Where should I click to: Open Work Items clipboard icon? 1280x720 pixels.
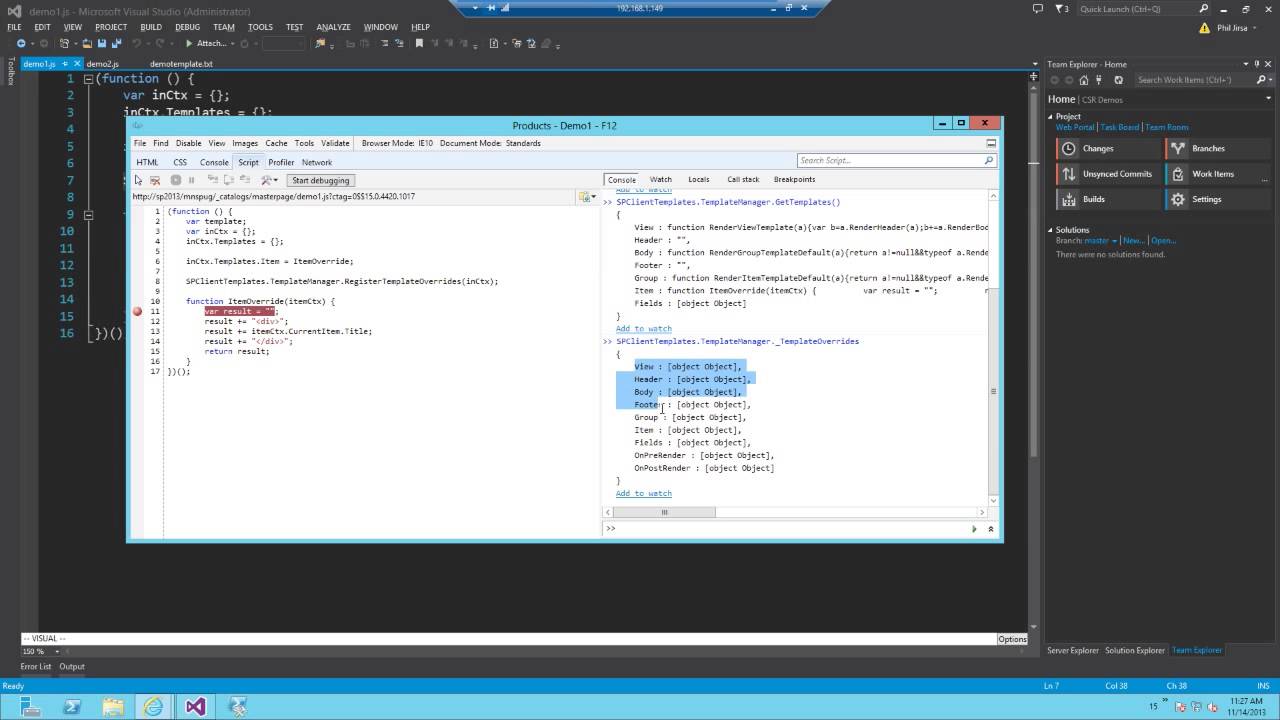(x=1178, y=174)
